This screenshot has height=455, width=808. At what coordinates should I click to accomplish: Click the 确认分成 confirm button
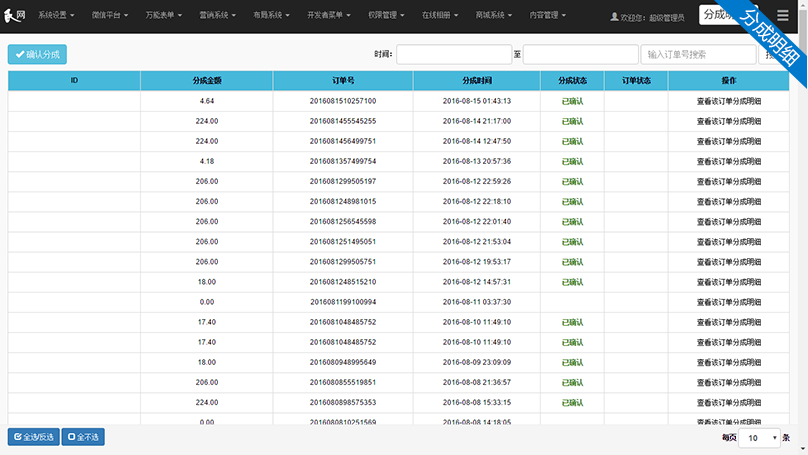37,55
